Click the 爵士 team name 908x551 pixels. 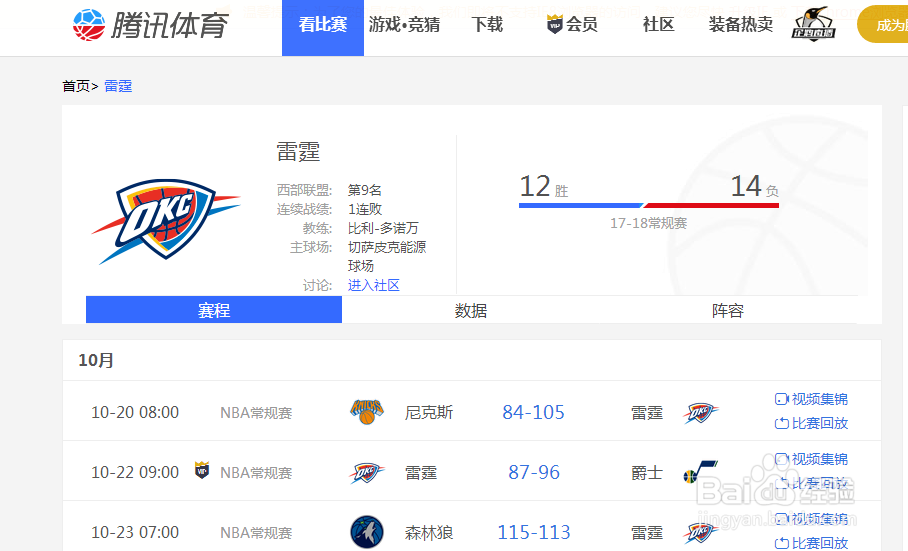coord(647,473)
